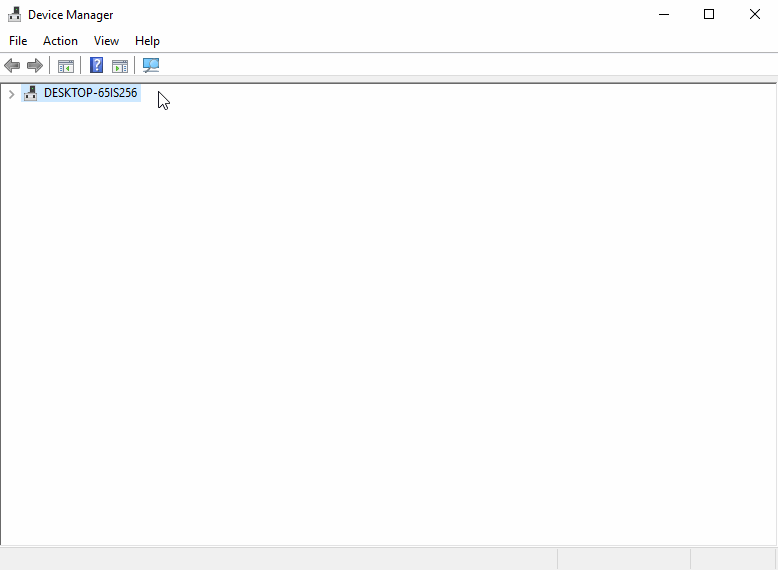Open the View menu

106,41
